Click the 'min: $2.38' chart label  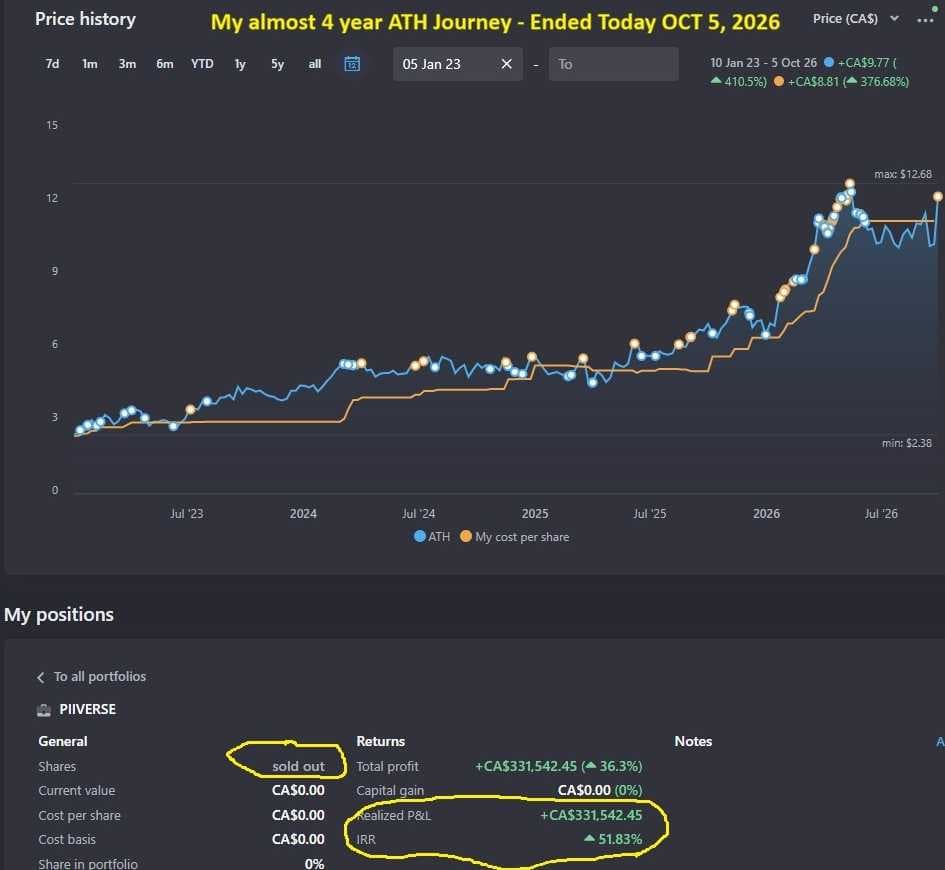pos(906,443)
